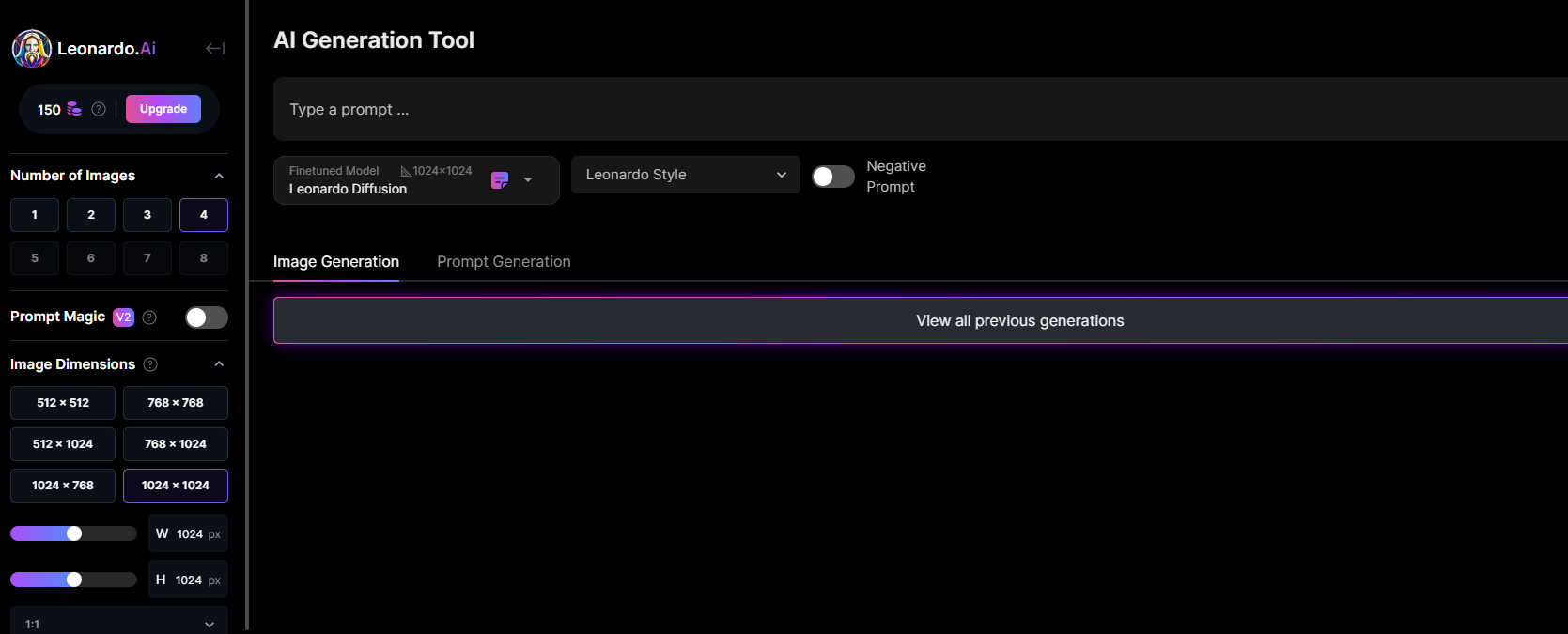The width and height of the screenshot is (1568, 634).
Task: Turn on the Negative Prompt switch
Action: point(832,177)
